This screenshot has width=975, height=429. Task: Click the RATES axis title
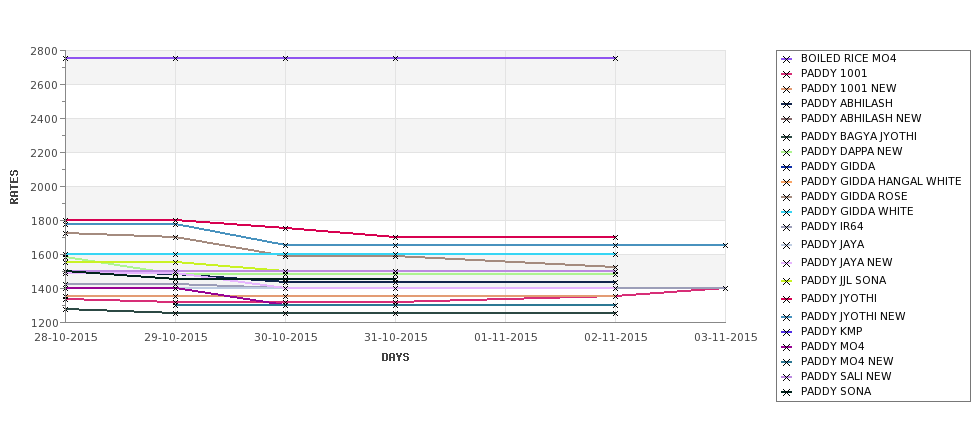coord(14,187)
